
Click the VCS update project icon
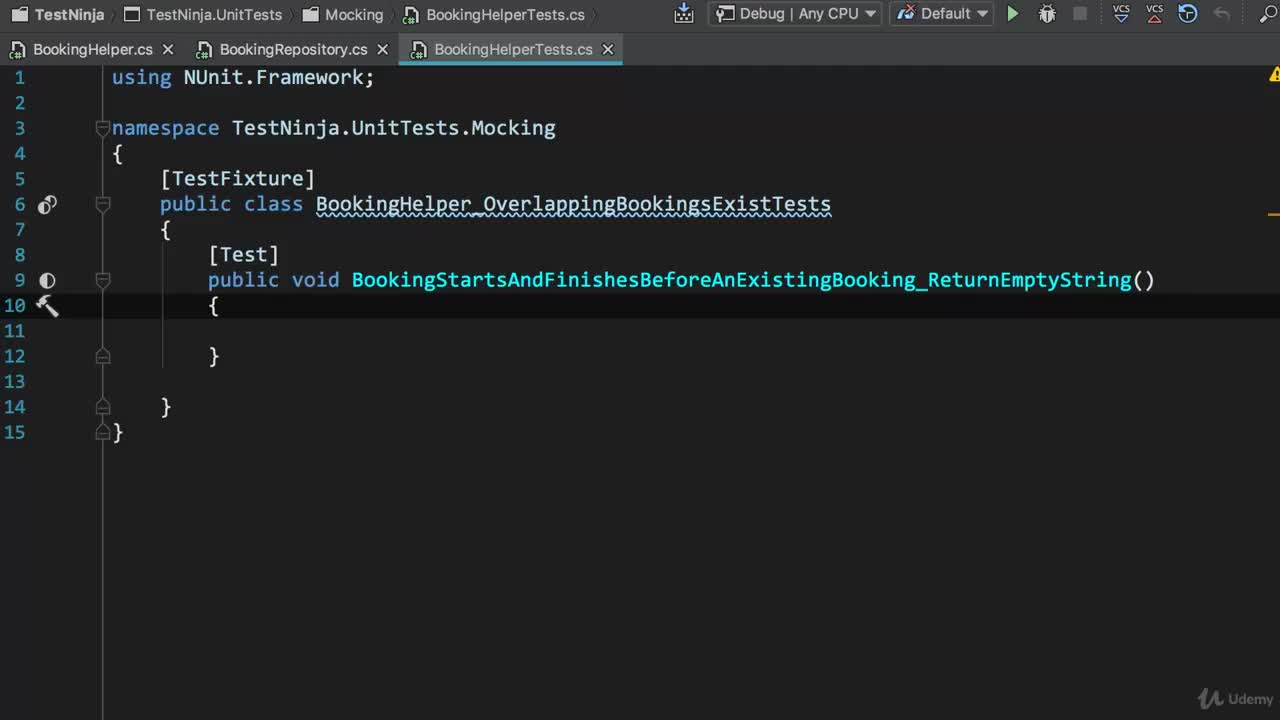1121,14
